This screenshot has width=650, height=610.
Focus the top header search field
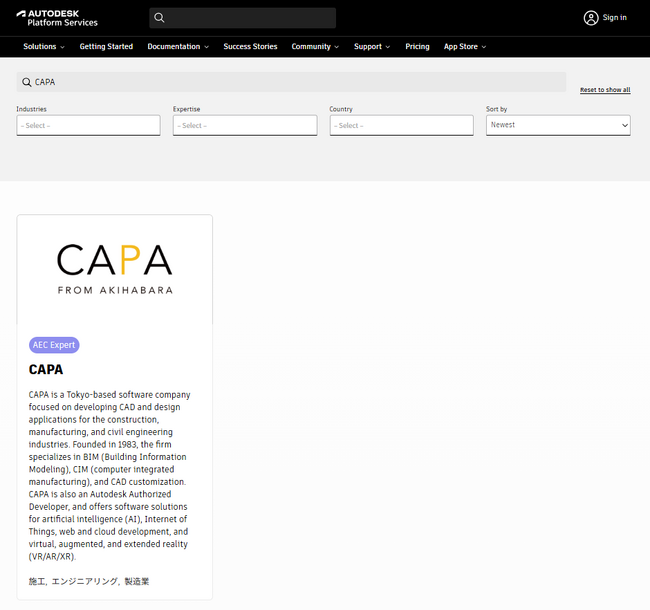click(x=243, y=18)
